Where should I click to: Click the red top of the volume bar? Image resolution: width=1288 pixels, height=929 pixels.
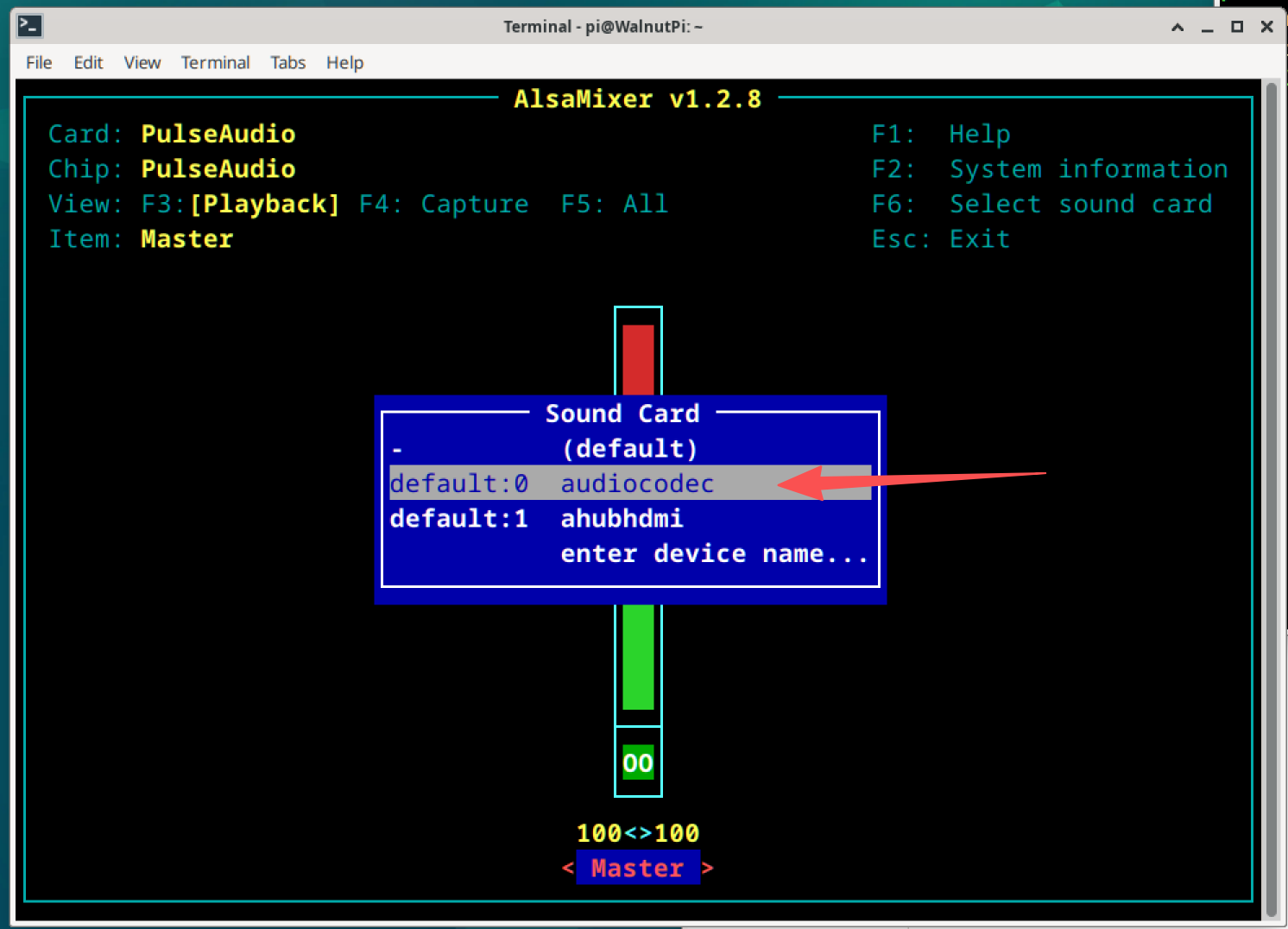point(638,359)
